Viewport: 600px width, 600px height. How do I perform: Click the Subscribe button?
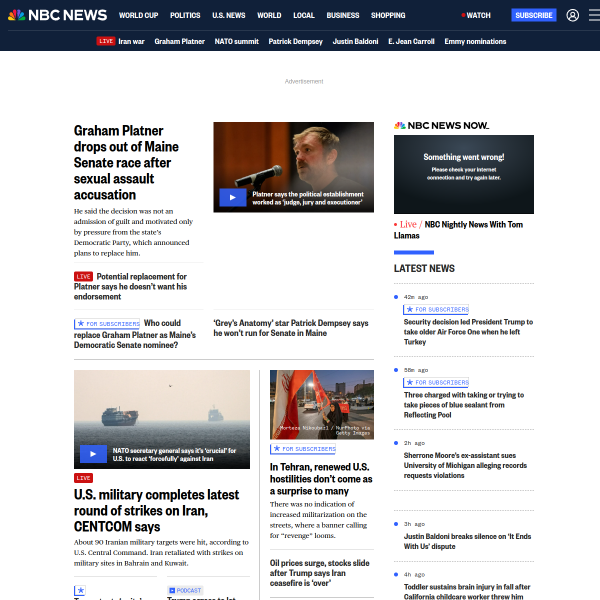(534, 15)
